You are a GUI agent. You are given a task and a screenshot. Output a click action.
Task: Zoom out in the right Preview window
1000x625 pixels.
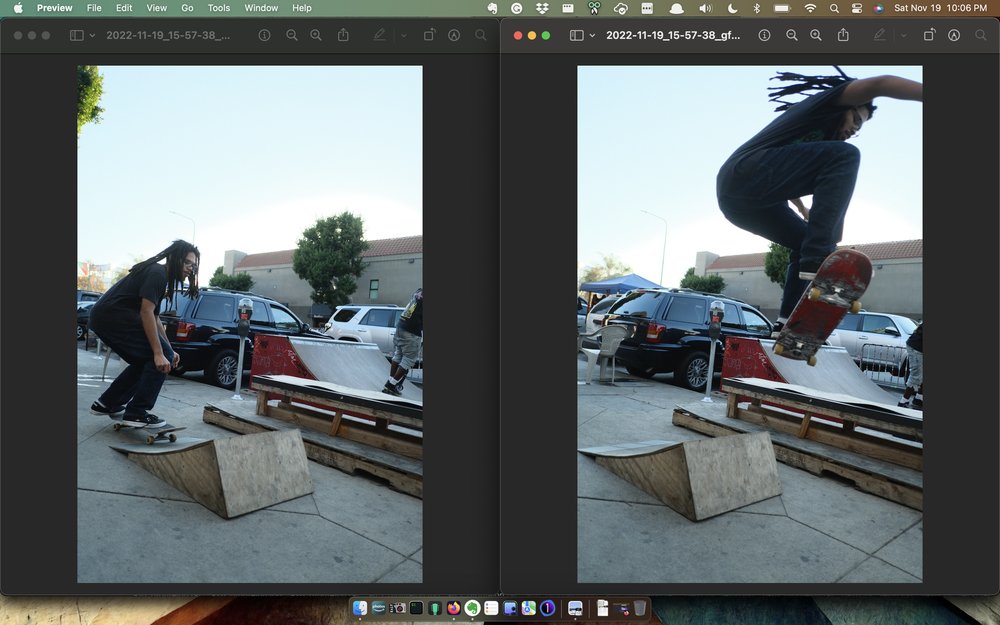pyautogui.click(x=792, y=35)
